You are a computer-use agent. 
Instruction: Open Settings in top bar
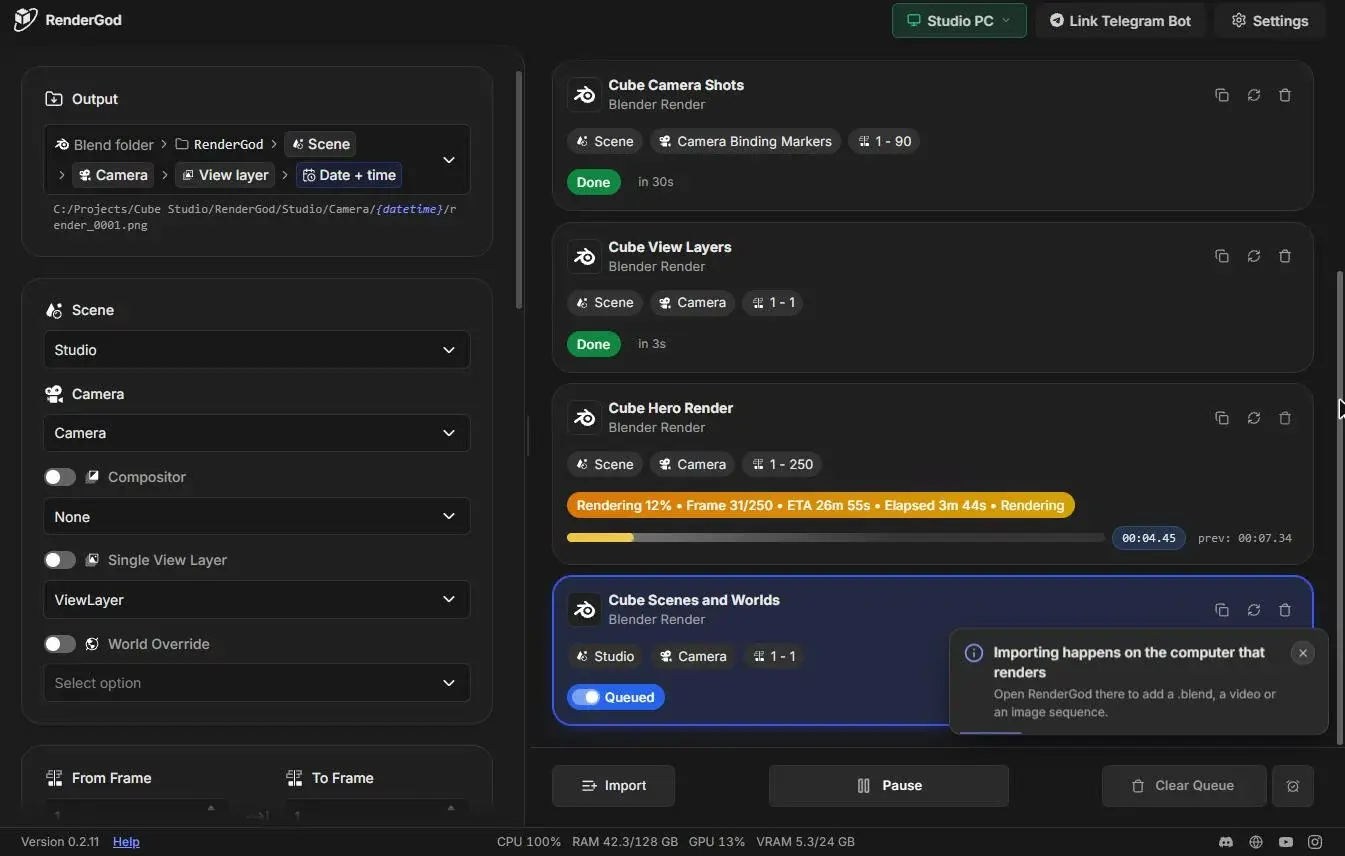point(1270,20)
